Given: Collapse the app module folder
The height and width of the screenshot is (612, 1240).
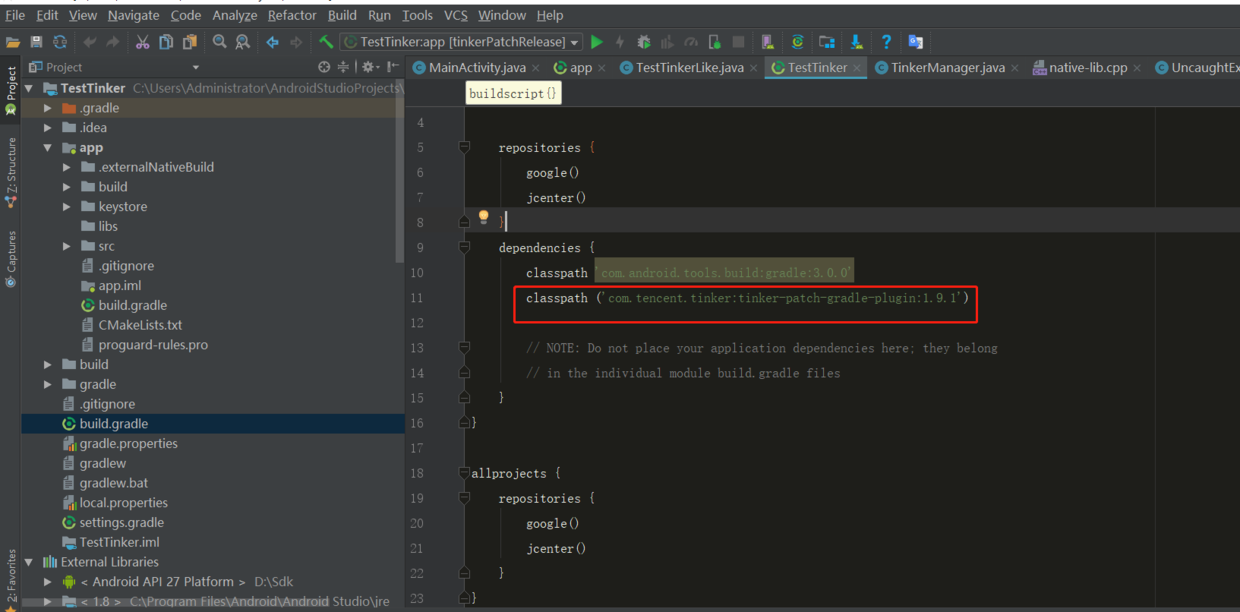Looking at the screenshot, I should [x=48, y=148].
